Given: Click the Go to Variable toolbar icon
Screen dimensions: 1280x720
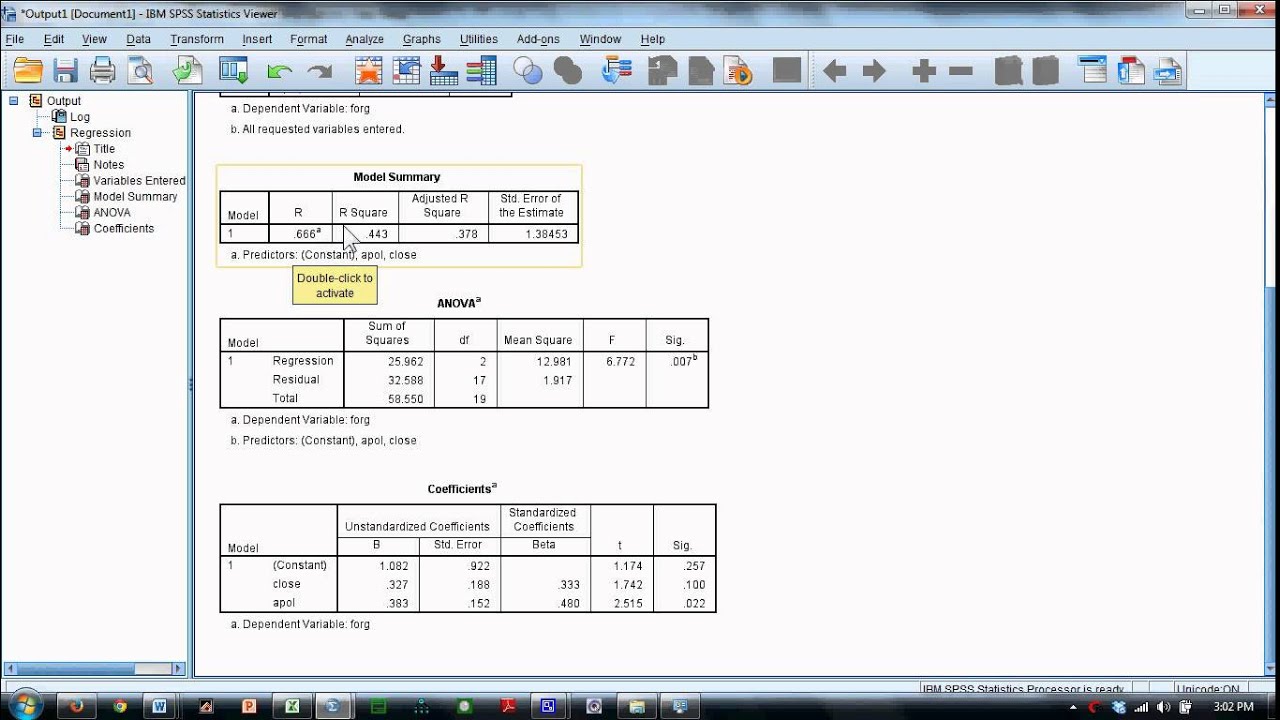Looking at the screenshot, I should tap(443, 71).
